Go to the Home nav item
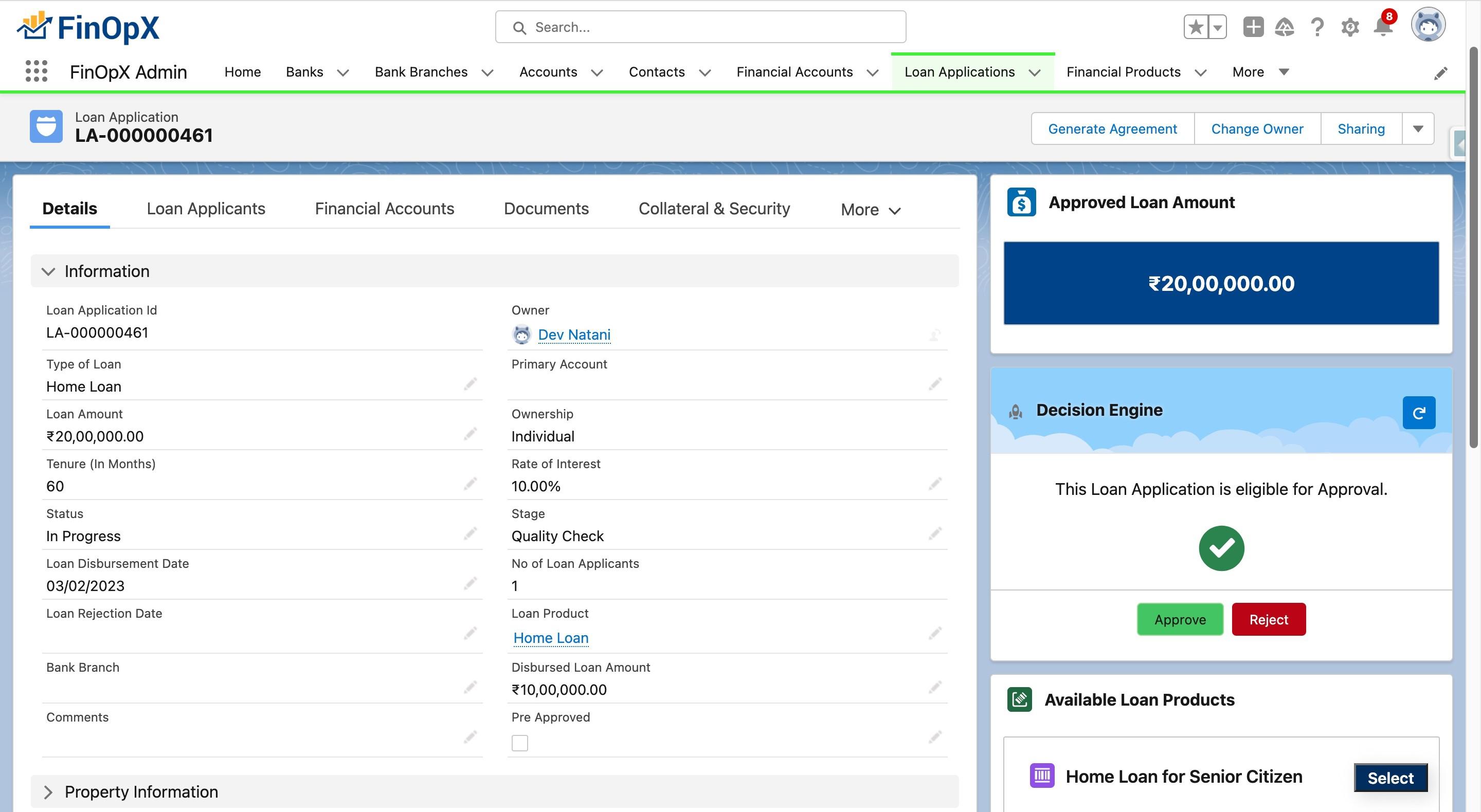Screen dimensions: 1481x812 [x=243, y=72]
